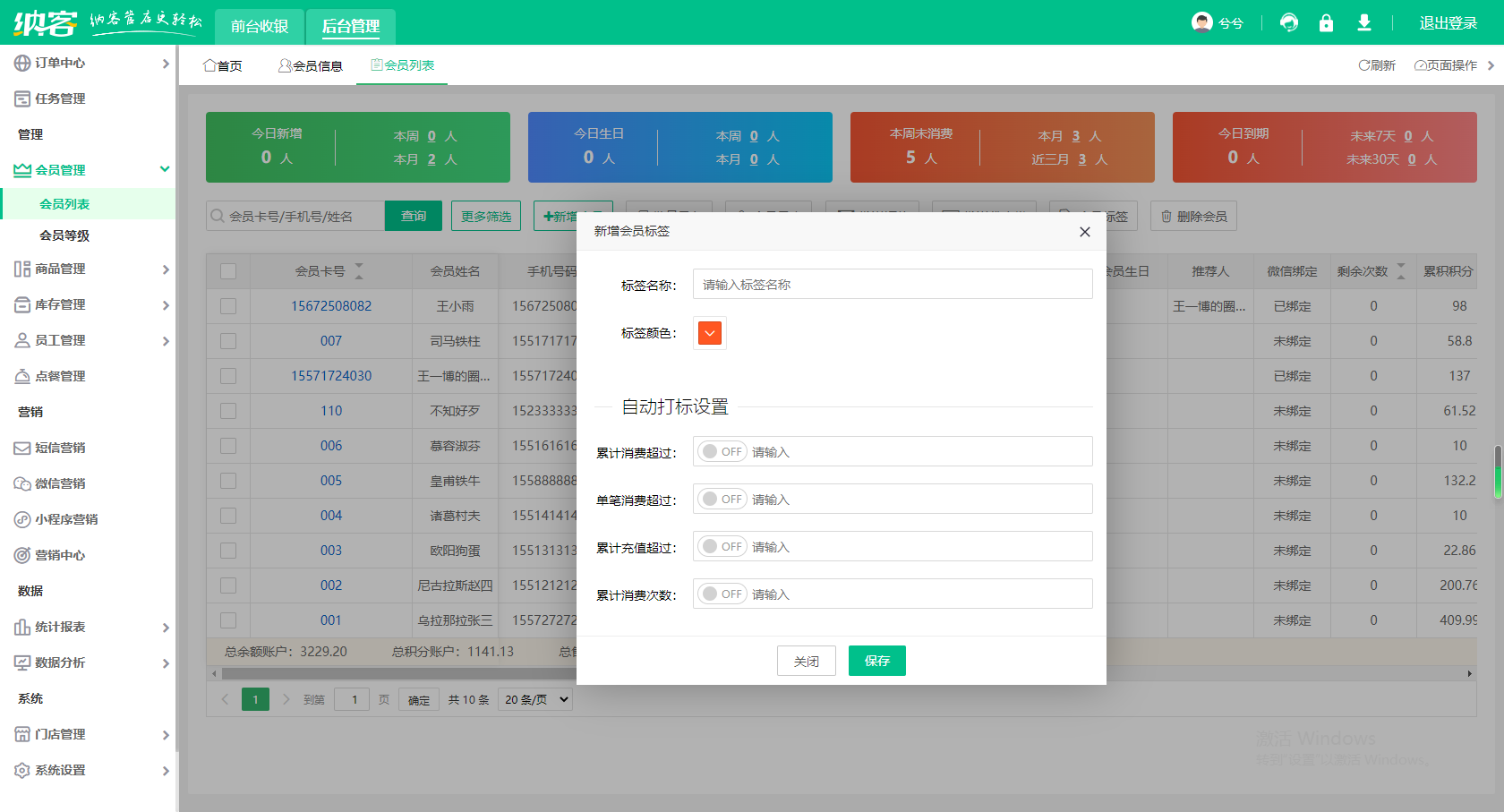Click the 微信营销 icon
The image size is (1504, 812).
pos(22,483)
